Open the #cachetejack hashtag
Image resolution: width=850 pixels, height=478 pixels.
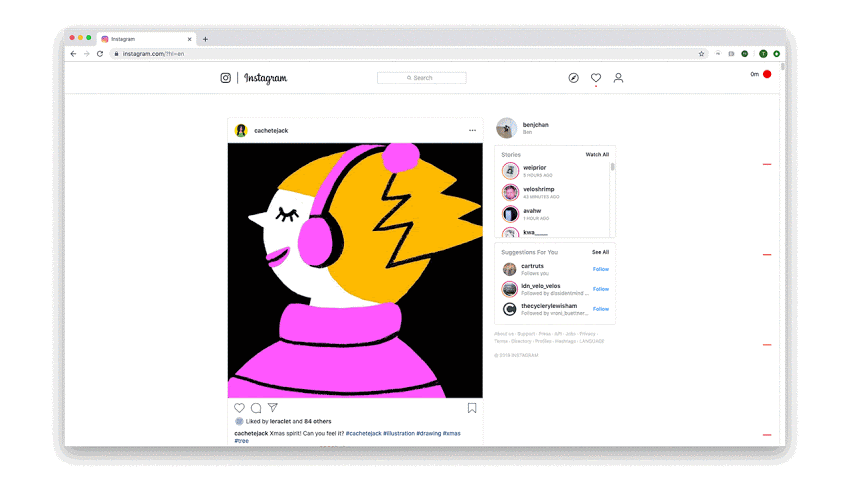point(363,434)
